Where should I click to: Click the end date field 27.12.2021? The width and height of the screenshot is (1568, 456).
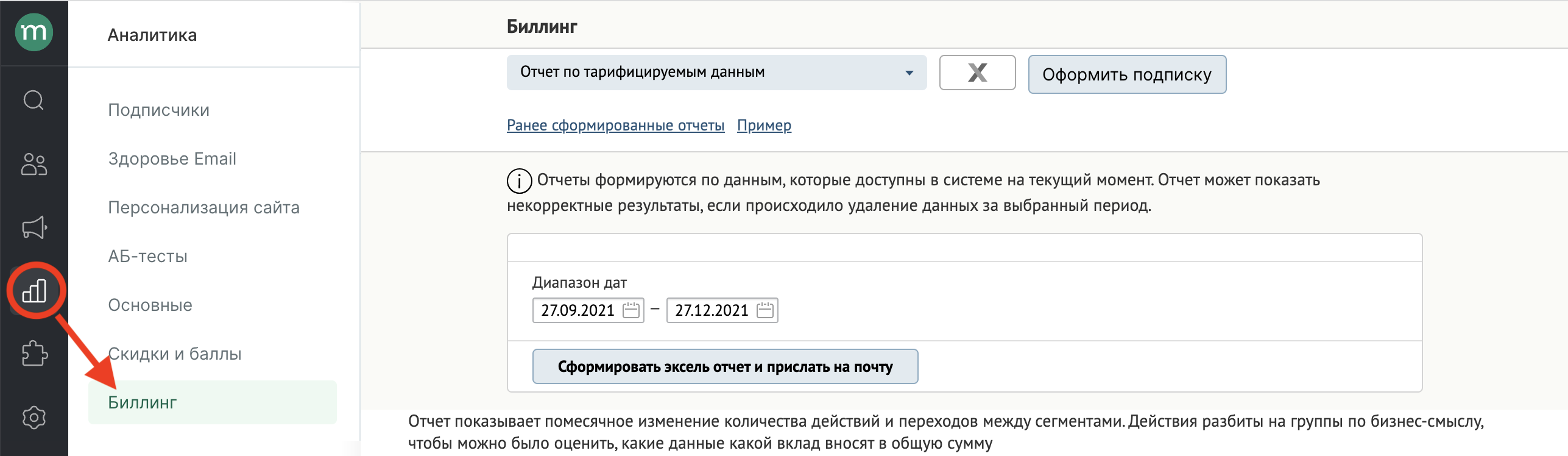click(722, 310)
